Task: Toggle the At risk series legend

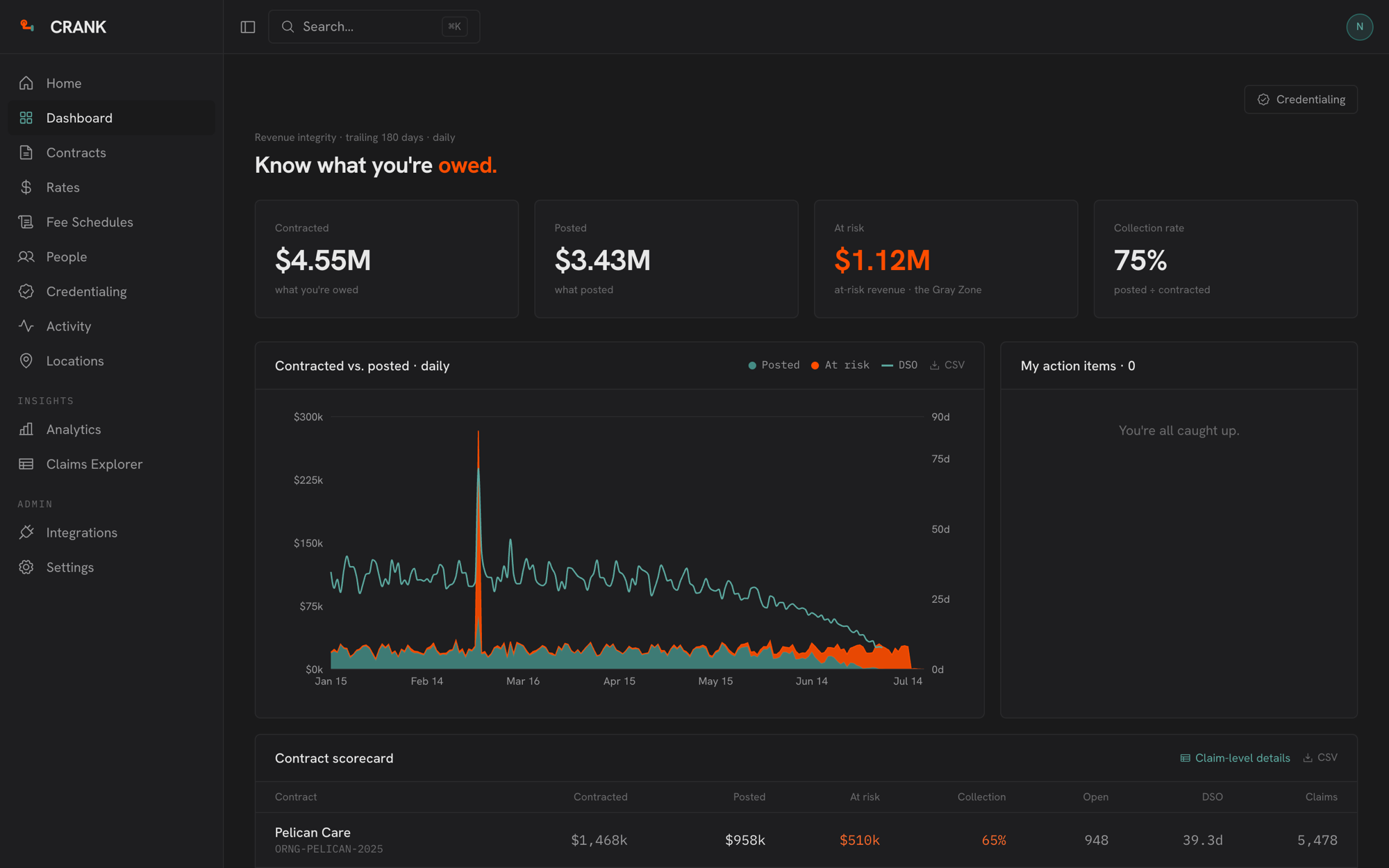Action: tap(840, 365)
